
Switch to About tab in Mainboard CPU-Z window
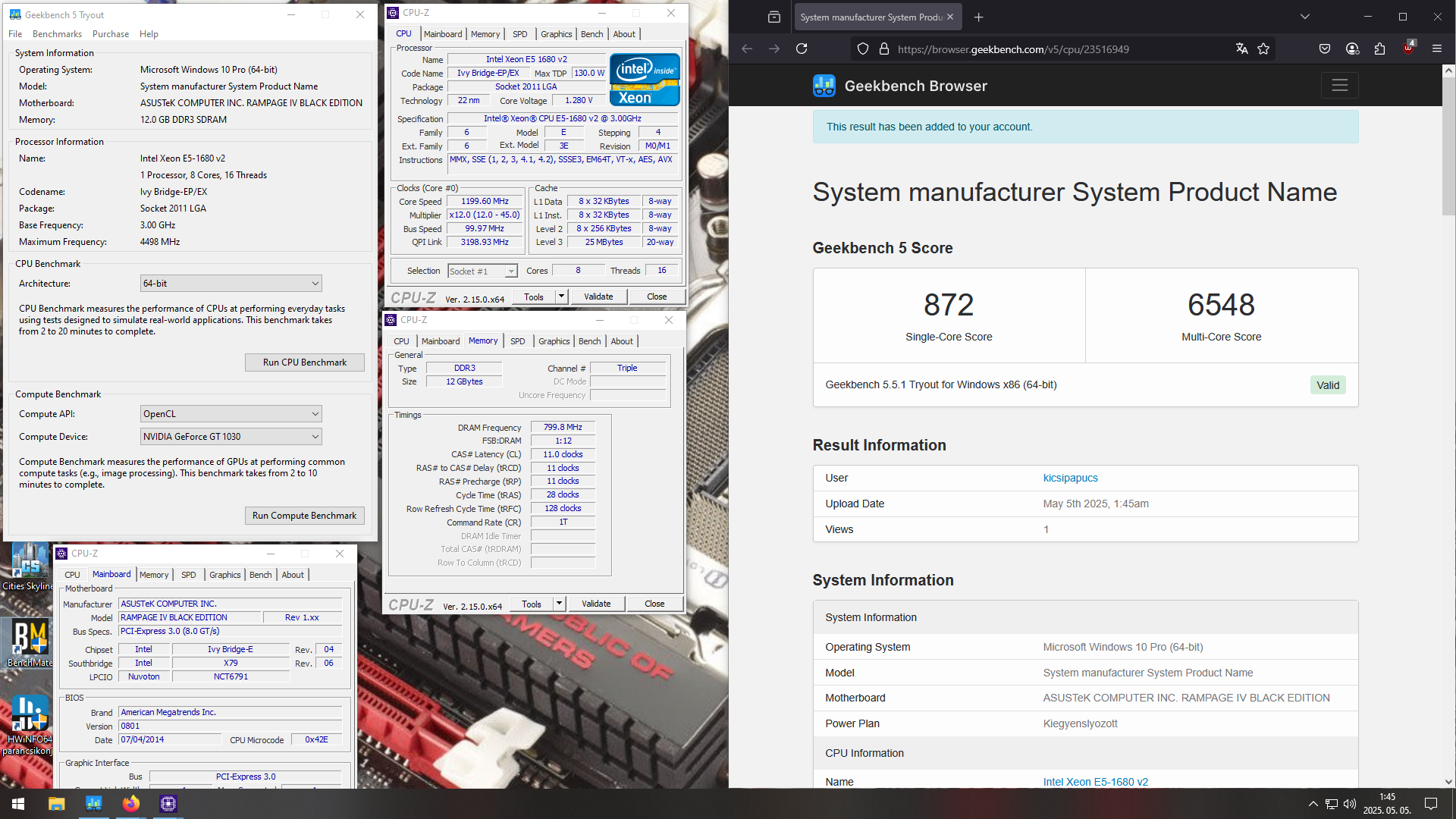[x=293, y=575]
